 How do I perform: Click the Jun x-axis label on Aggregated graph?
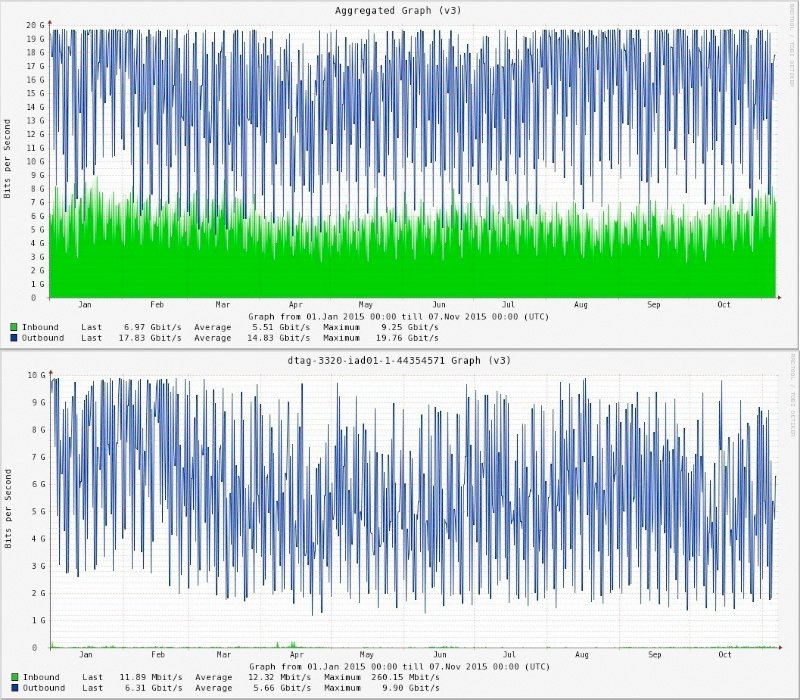tap(439, 305)
